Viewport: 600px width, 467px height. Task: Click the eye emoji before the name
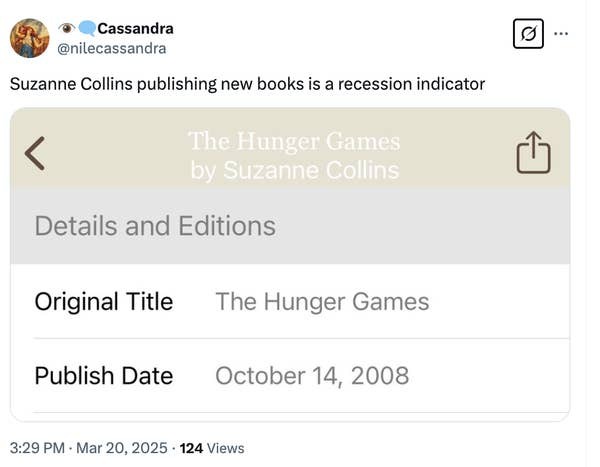67,28
